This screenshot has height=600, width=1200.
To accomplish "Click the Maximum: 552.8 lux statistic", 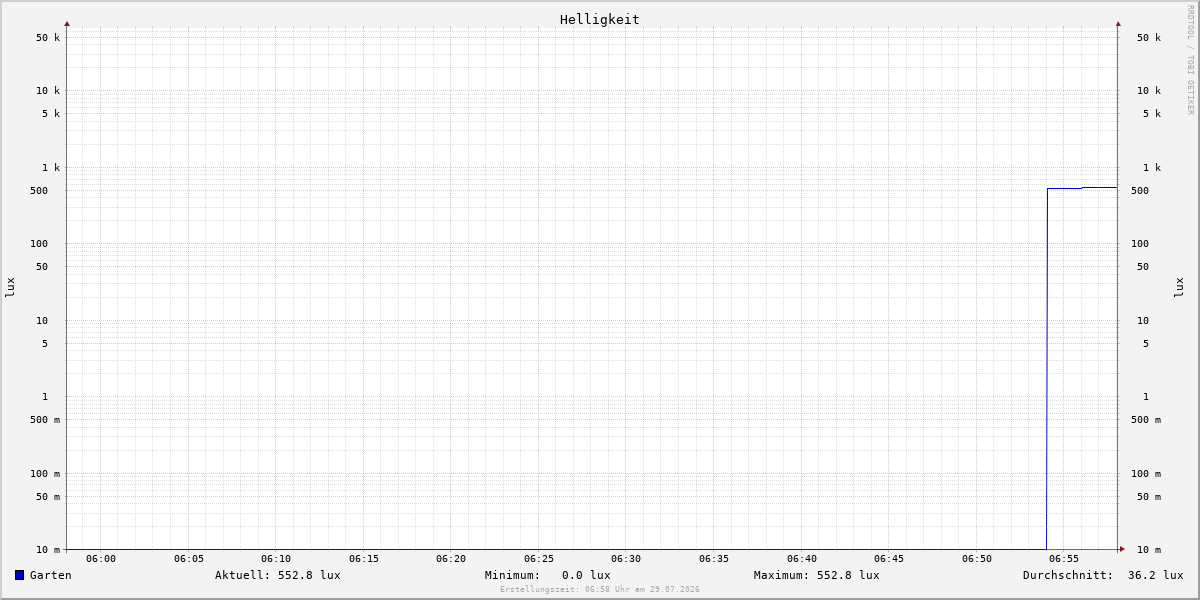I will pyautogui.click(x=817, y=575).
